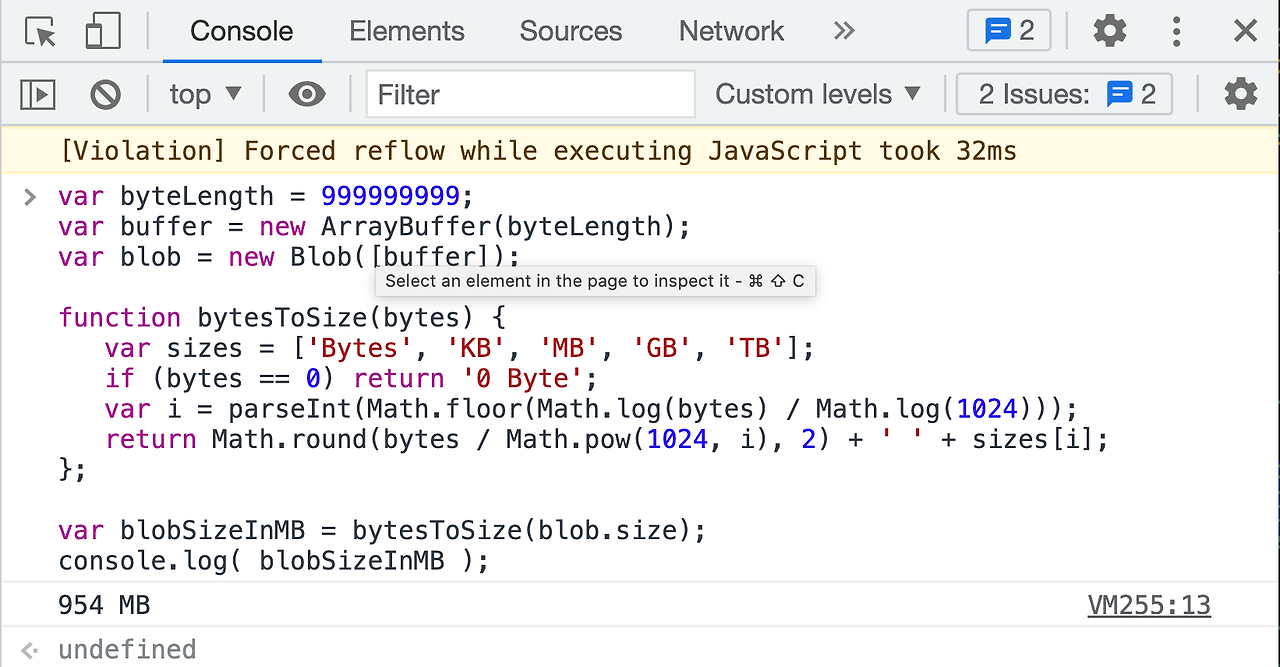
Task: Click the 2 Issues counter button
Action: pyautogui.click(x=1063, y=93)
